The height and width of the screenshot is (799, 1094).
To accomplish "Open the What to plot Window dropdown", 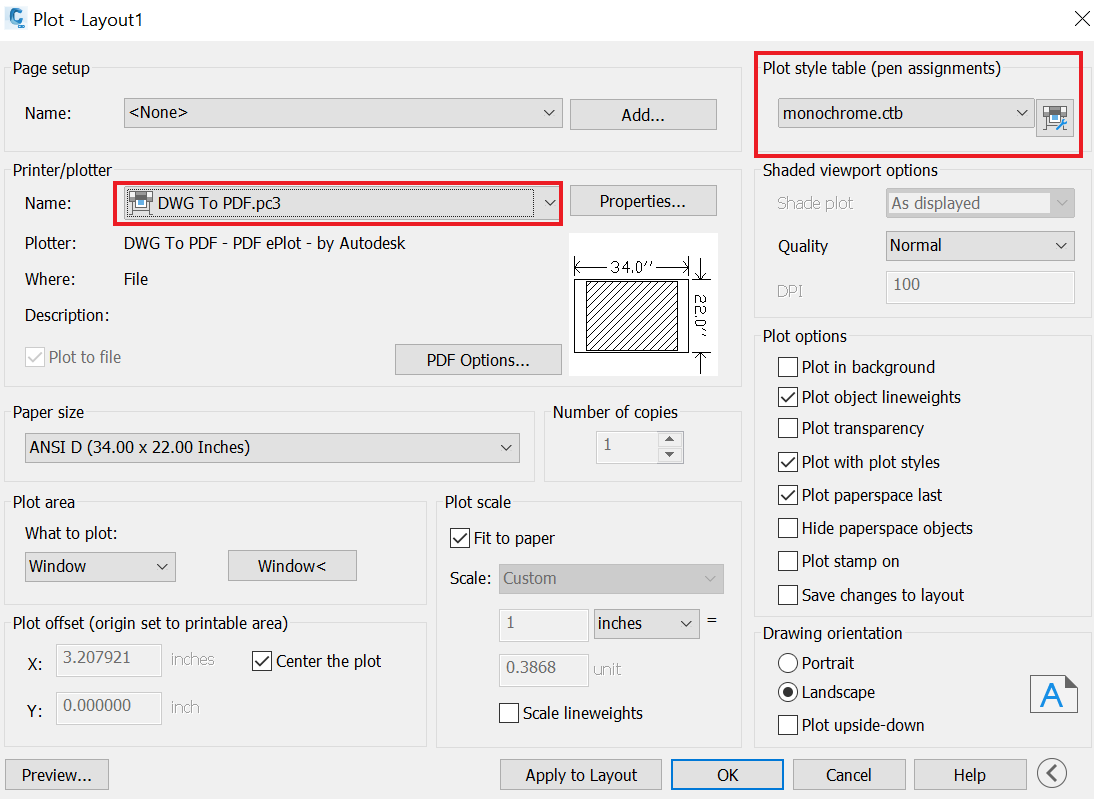I will pyautogui.click(x=100, y=567).
